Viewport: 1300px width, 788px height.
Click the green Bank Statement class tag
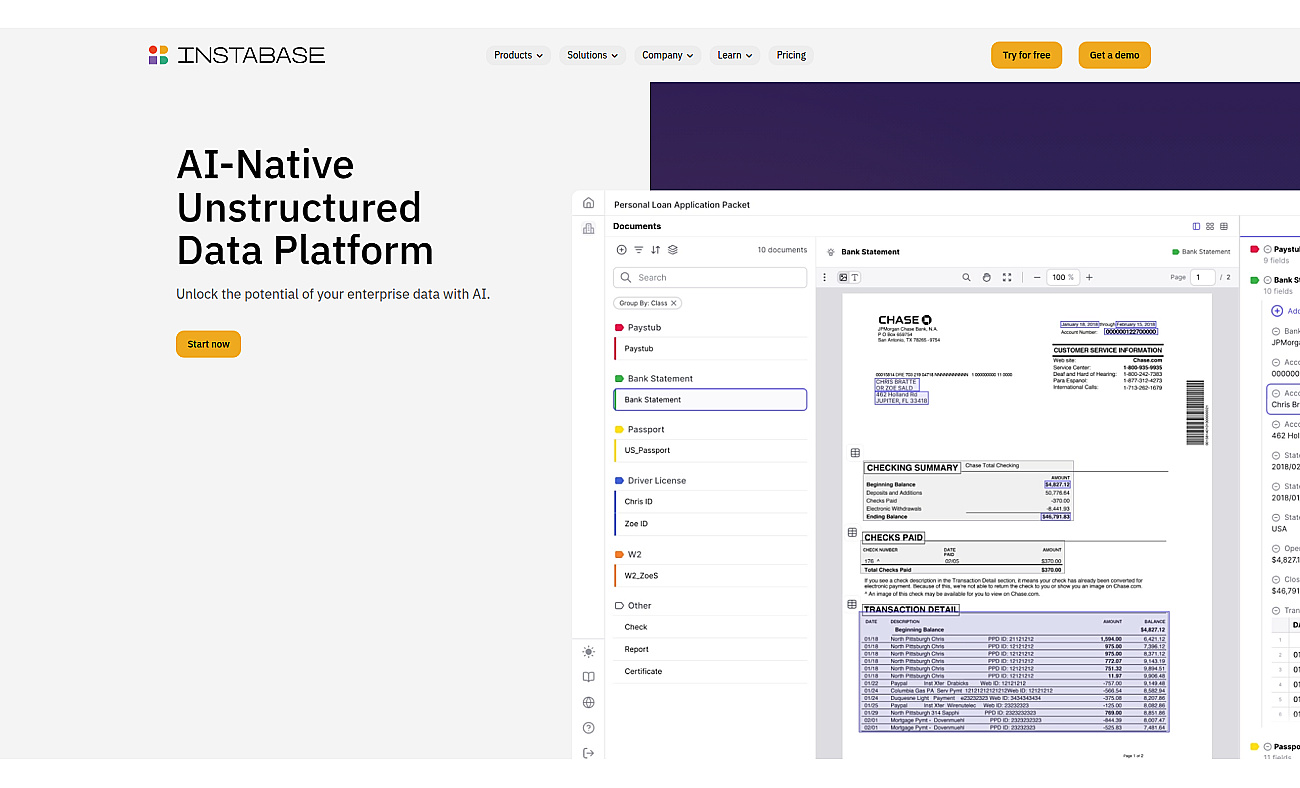click(1201, 252)
